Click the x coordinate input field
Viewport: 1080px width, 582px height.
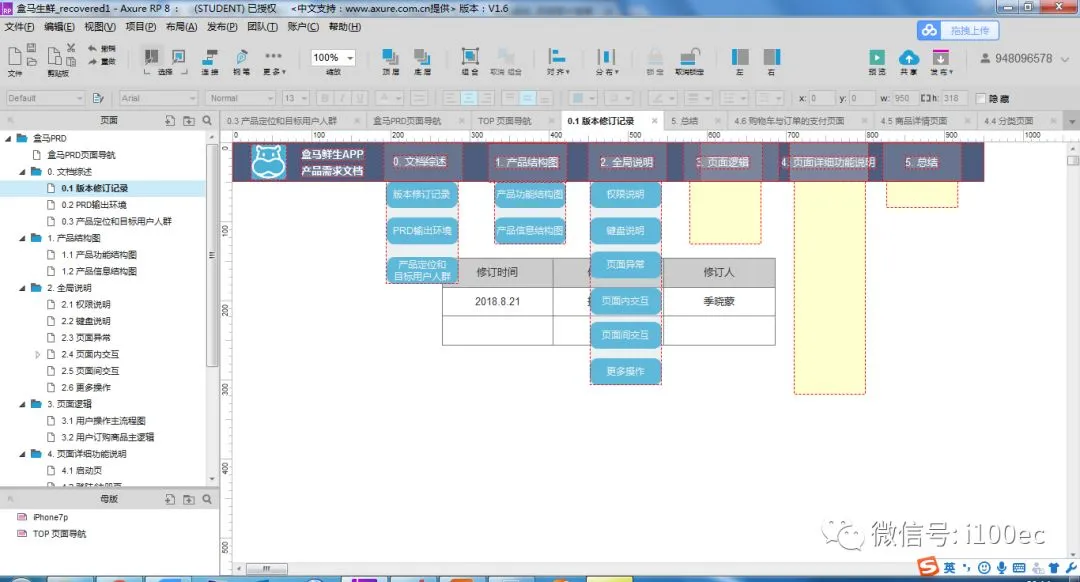(x=821, y=98)
